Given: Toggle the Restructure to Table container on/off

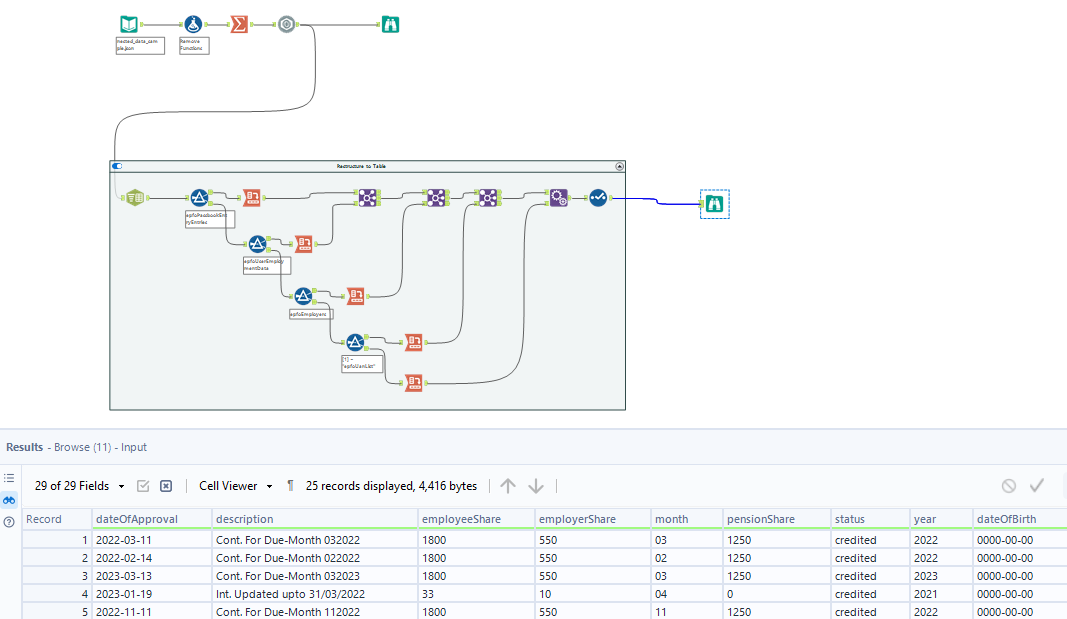Looking at the screenshot, I should 118,166.
